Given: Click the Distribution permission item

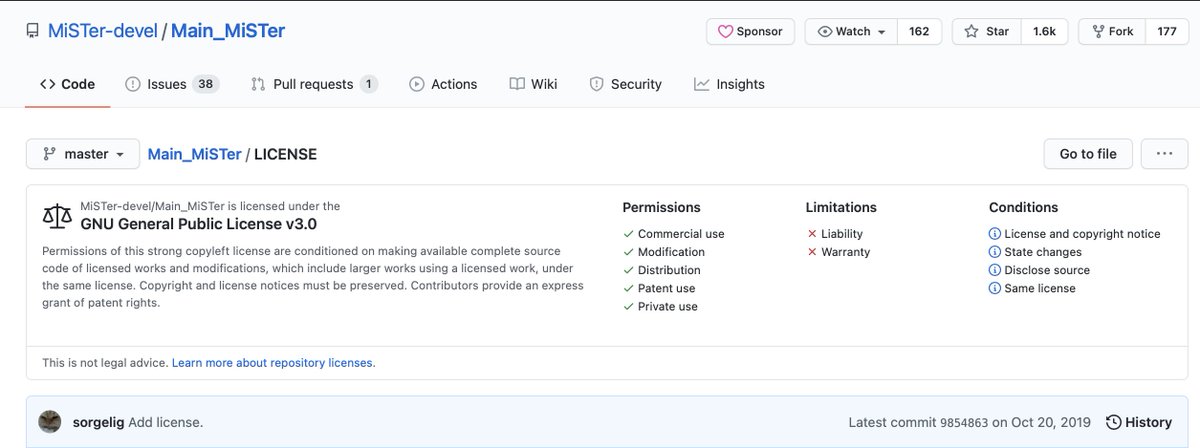Looking at the screenshot, I should point(661,270).
